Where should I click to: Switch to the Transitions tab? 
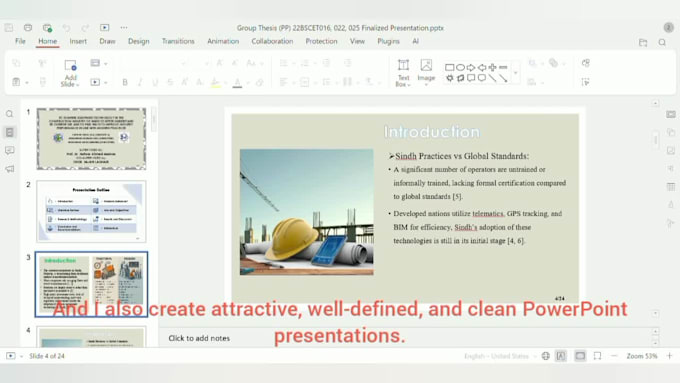point(178,41)
